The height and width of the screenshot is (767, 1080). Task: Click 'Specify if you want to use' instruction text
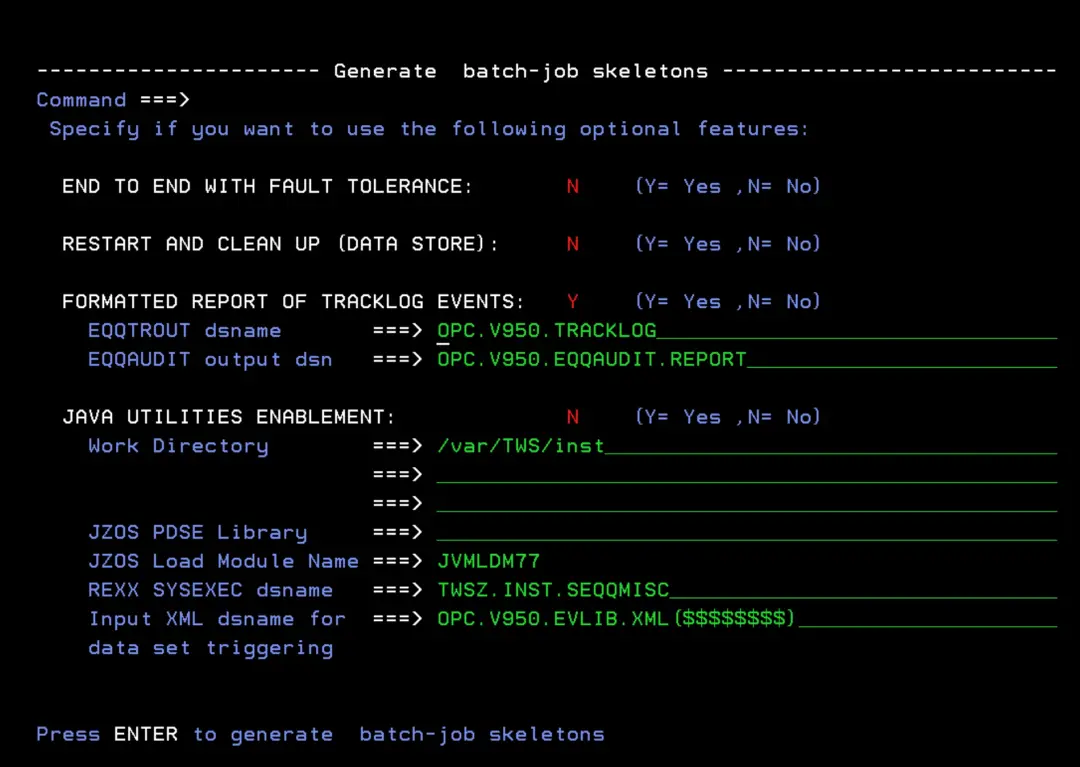428,129
